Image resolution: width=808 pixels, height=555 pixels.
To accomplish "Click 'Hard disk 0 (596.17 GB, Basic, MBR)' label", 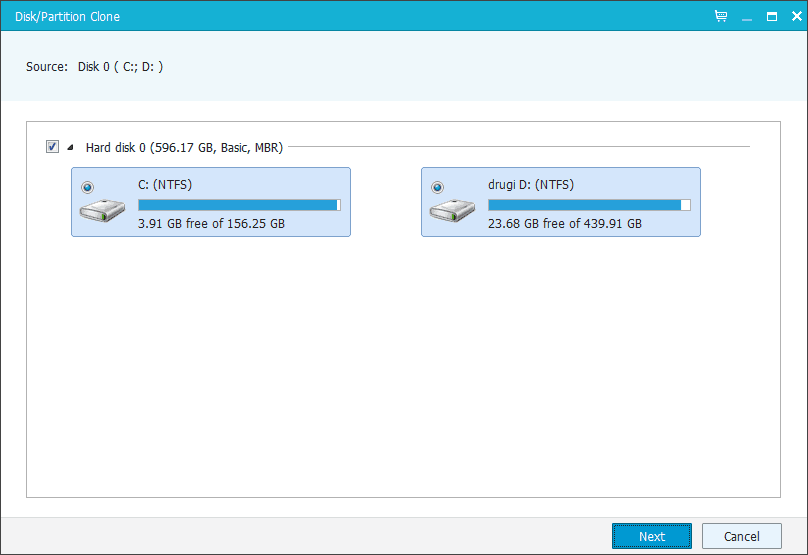I will tap(184, 148).
